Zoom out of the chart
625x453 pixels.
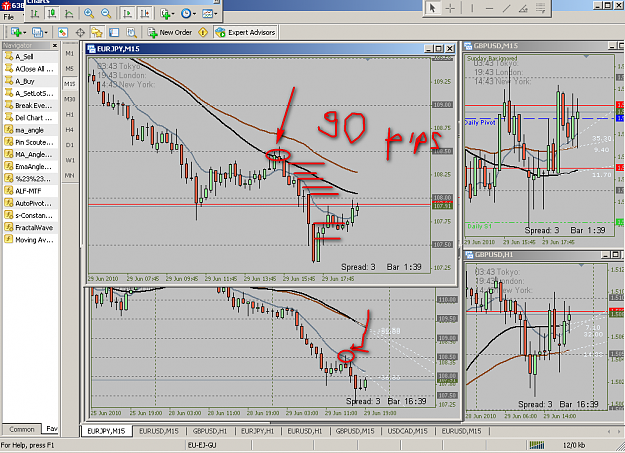pyautogui.click(x=106, y=14)
